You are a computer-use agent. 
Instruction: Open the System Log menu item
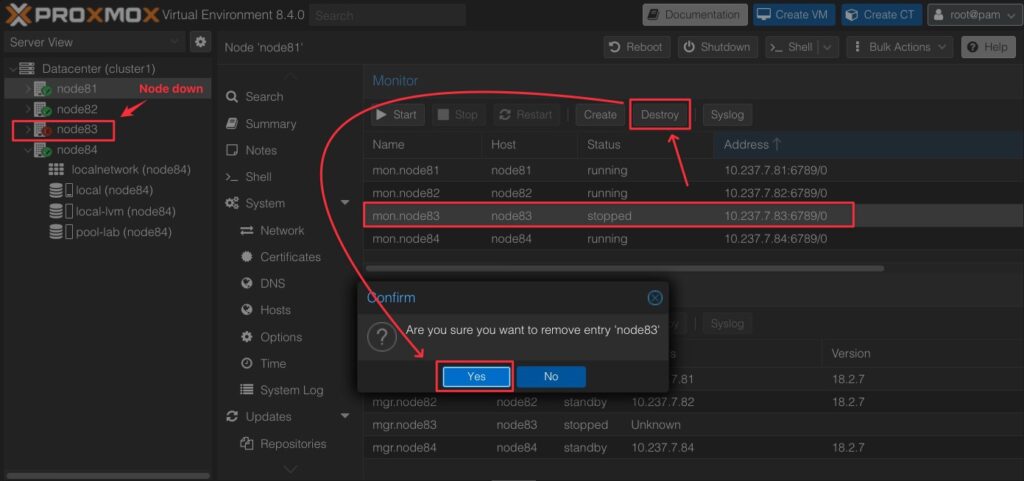[291, 390]
